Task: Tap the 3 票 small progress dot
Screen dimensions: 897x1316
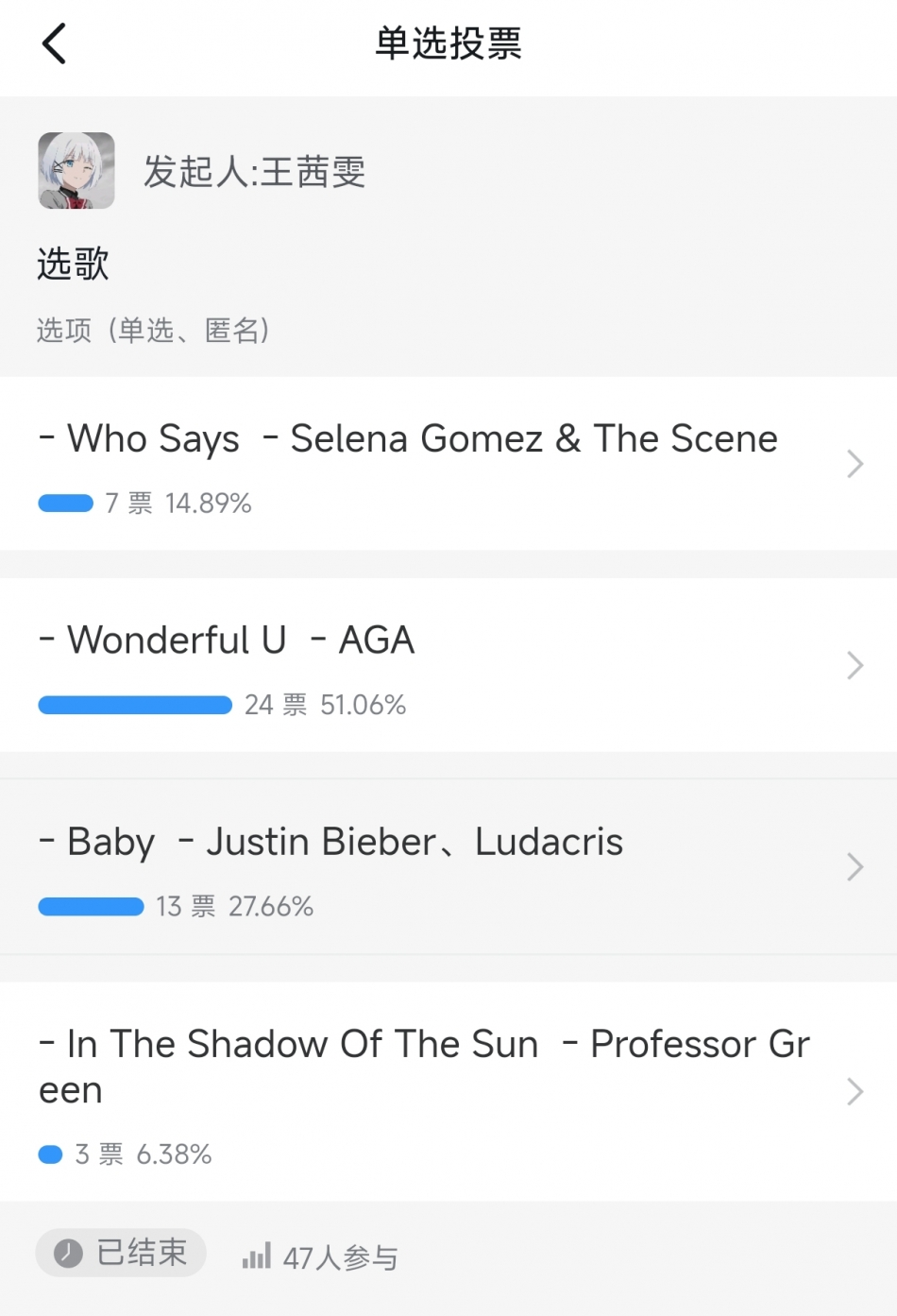Action: pyautogui.click(x=50, y=1154)
